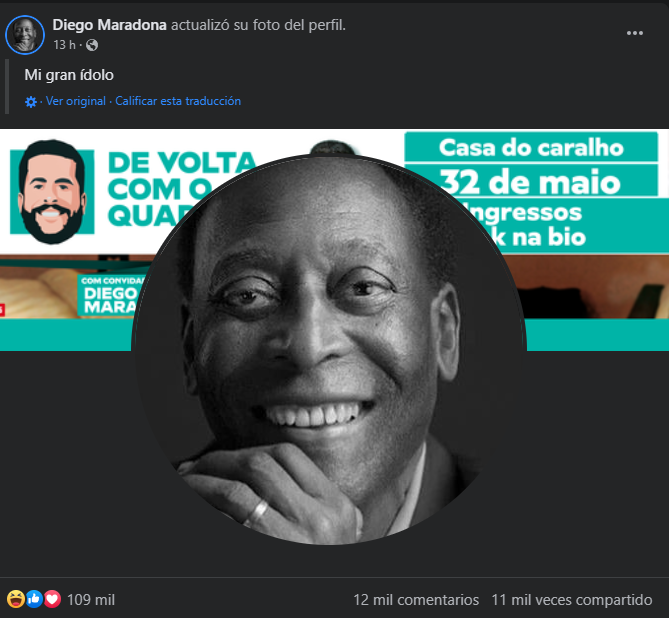This screenshot has width=669, height=618.
Task: Open the Diego Maradona profile name
Action: pos(109,25)
